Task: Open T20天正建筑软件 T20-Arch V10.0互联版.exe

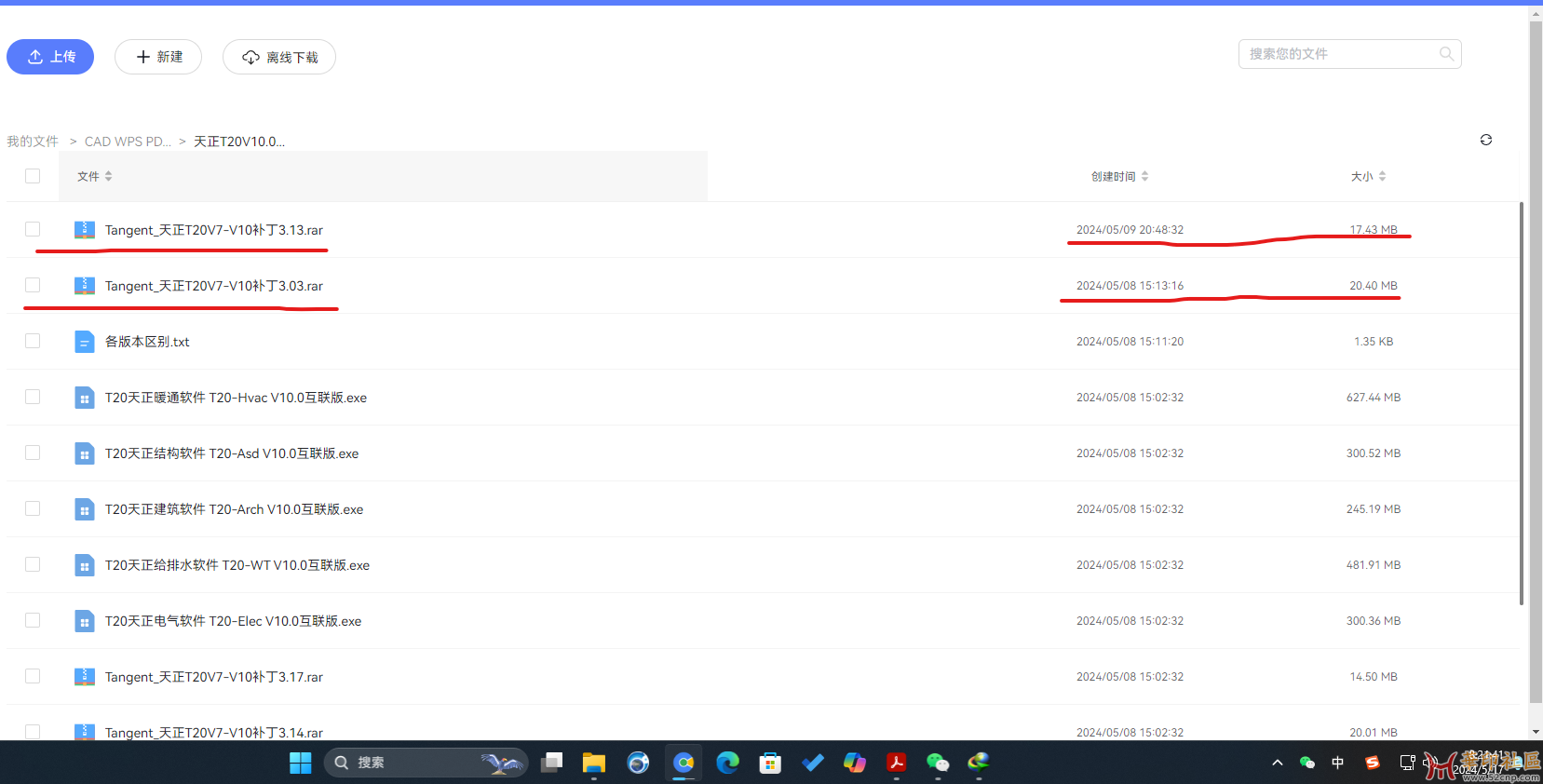Action: [x=235, y=509]
